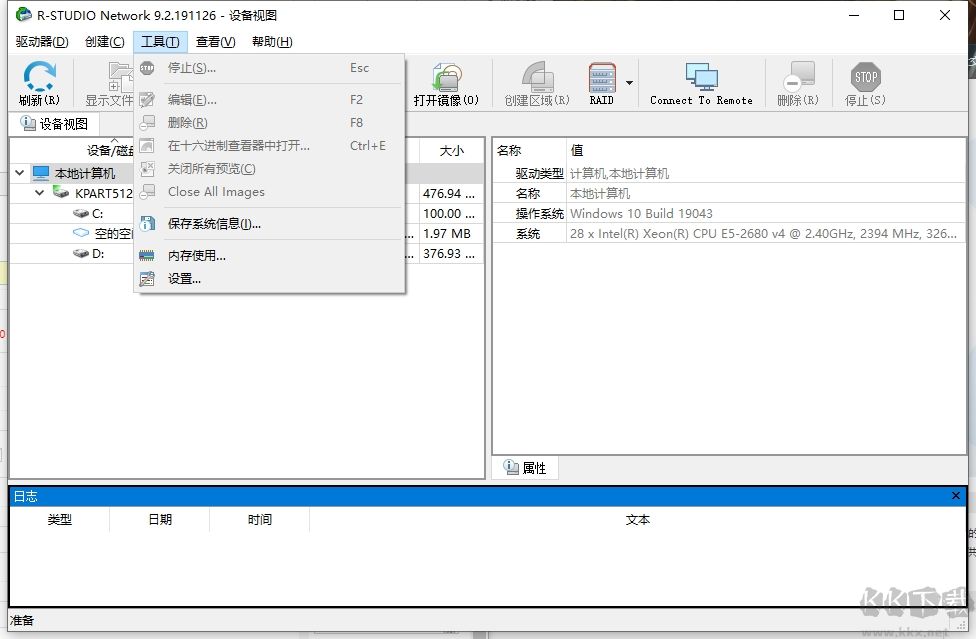Choose Close All Images menu entry
Screen dimensions: 976x639
coord(270,192)
